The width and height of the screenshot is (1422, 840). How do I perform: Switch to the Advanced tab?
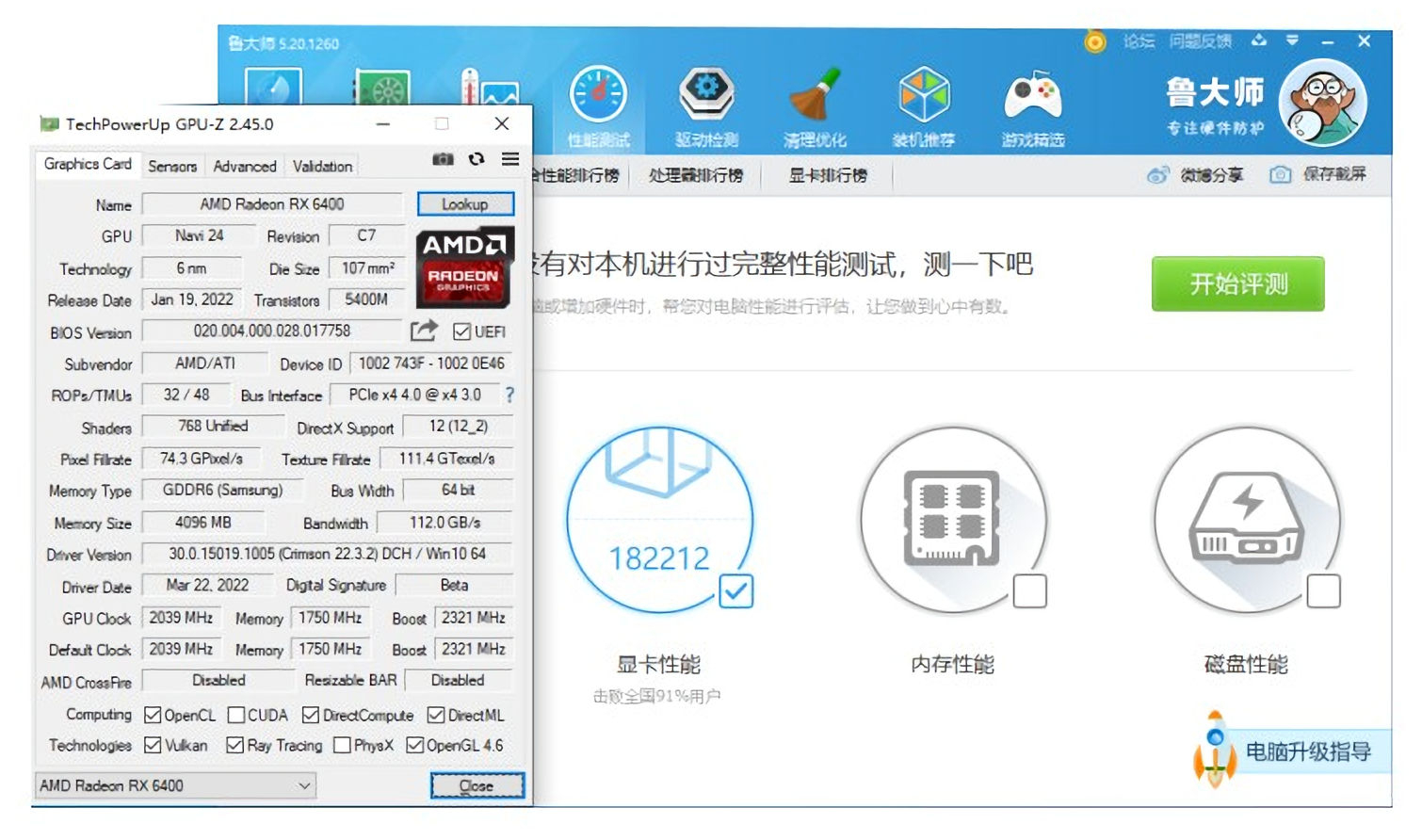245,167
